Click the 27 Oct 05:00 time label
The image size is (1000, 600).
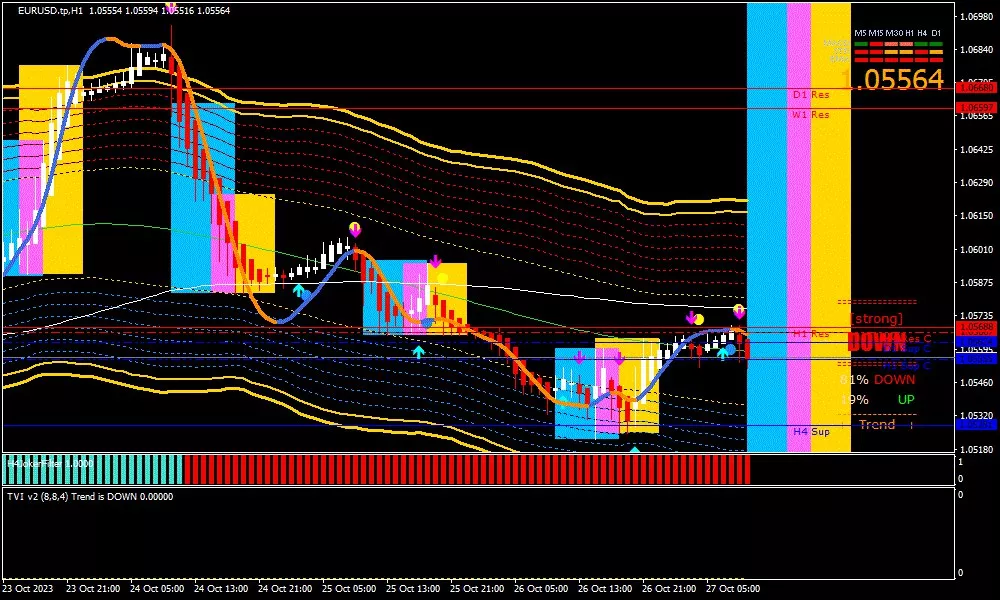coord(733,589)
